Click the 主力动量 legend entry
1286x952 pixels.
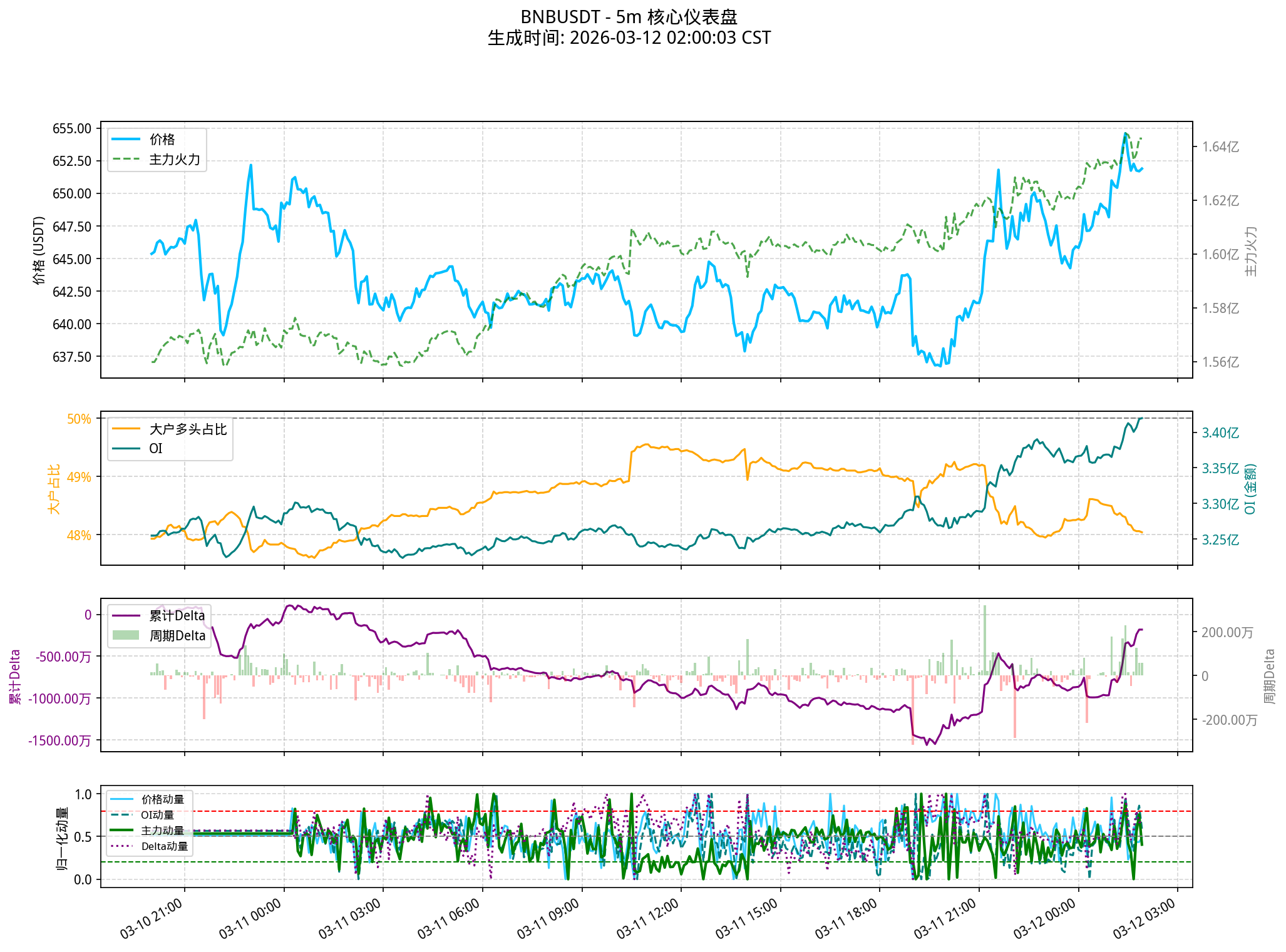click(x=162, y=831)
